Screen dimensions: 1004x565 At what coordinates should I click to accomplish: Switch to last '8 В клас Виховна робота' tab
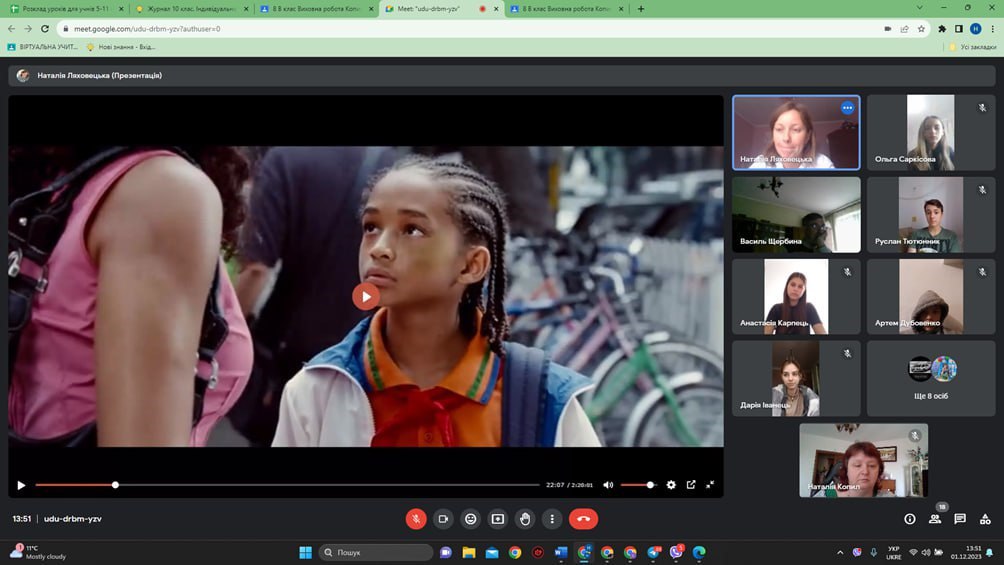(x=567, y=9)
